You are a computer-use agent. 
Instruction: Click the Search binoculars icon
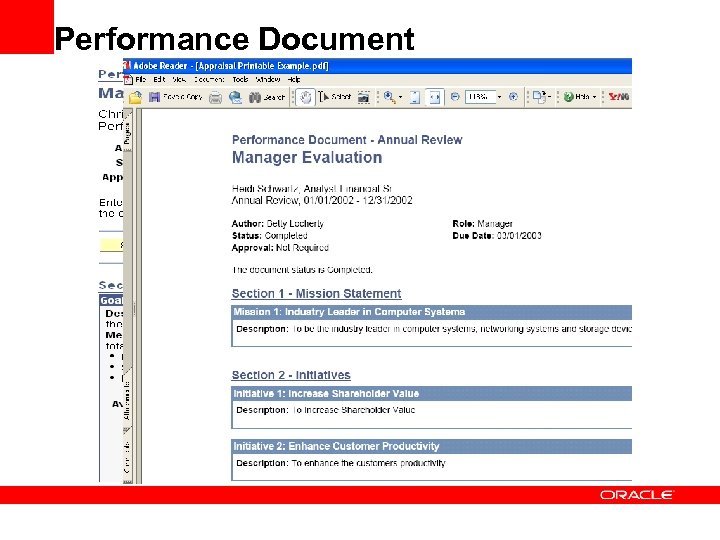255,97
